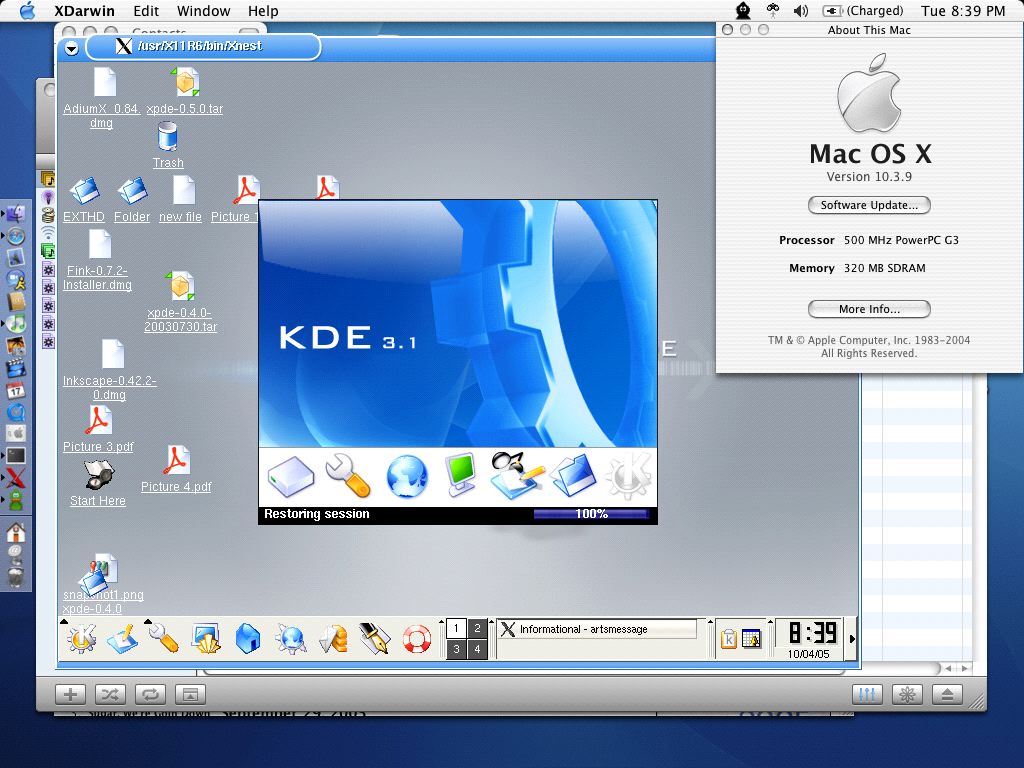Image resolution: width=1024 pixels, height=768 pixels.
Task: Click the KWrite editor icon in KDE panel
Action: pyautogui.click(x=123, y=638)
